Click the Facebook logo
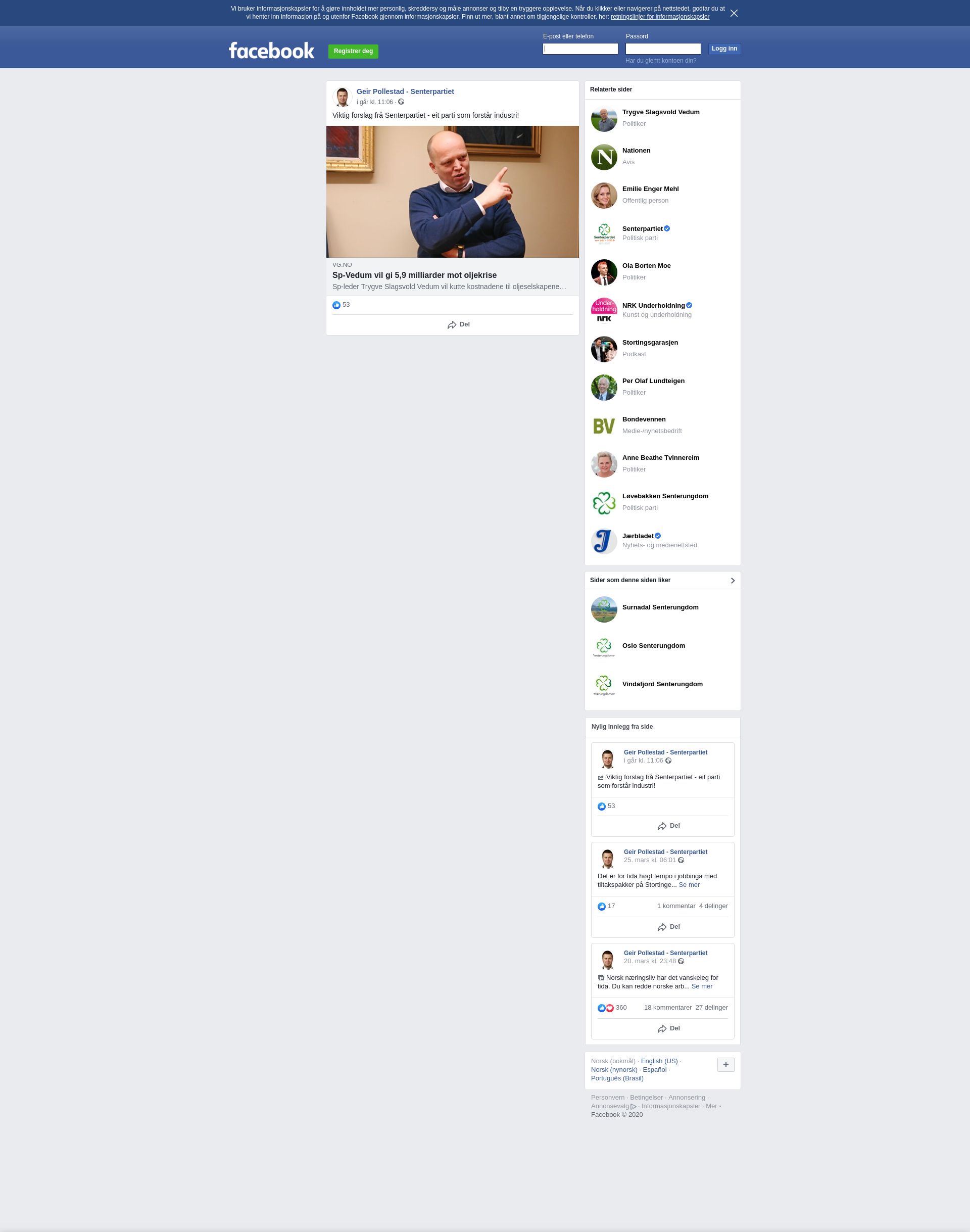Screen dimensions: 970x1232 (x=271, y=51)
